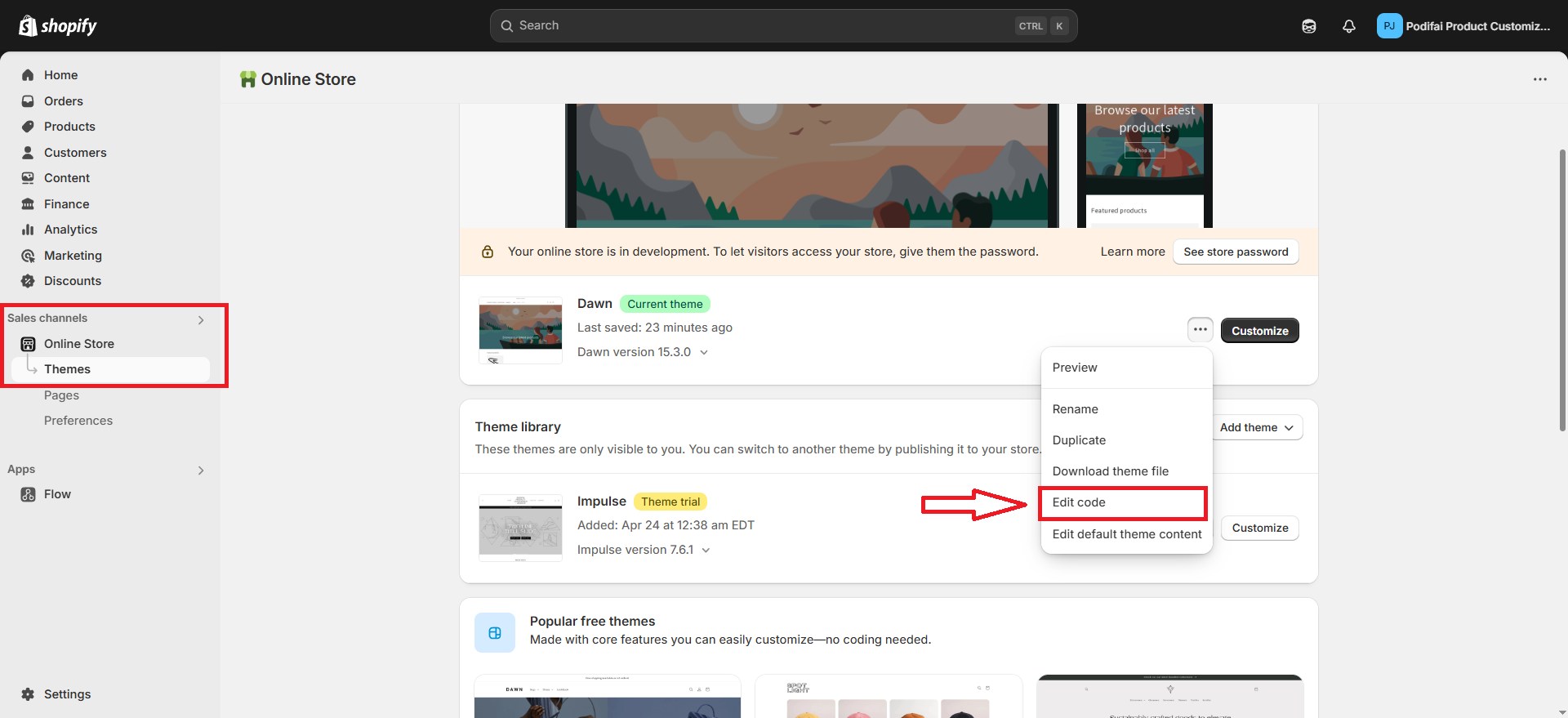Screen dimensions: 1568x718
Task: Click the three-dot menu beside Dawn Customize
Action: pyautogui.click(x=1200, y=330)
